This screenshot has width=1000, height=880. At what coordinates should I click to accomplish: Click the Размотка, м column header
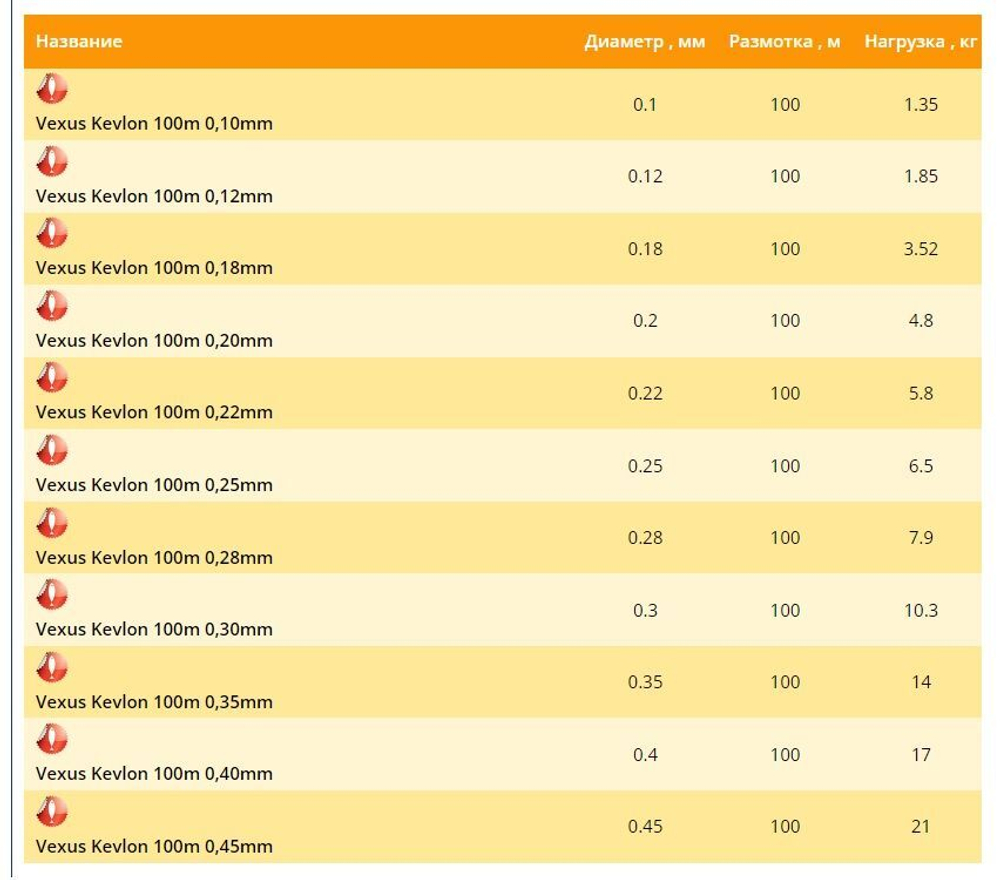(784, 42)
